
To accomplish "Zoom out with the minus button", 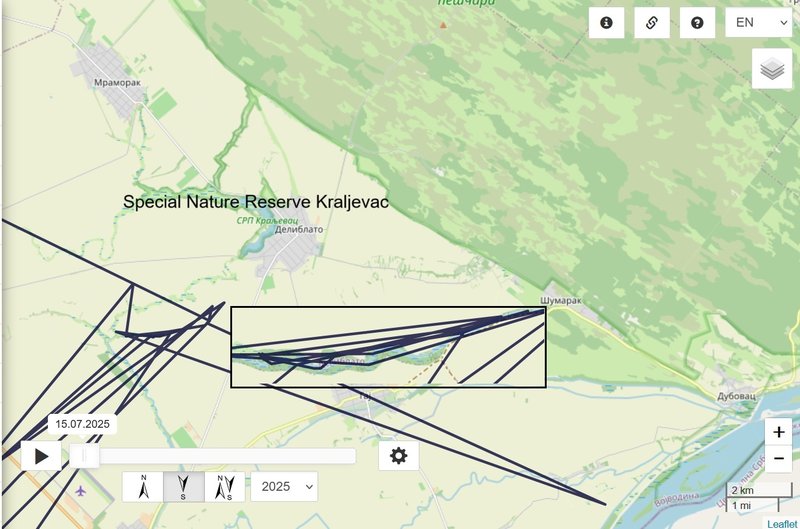I will coord(779,458).
